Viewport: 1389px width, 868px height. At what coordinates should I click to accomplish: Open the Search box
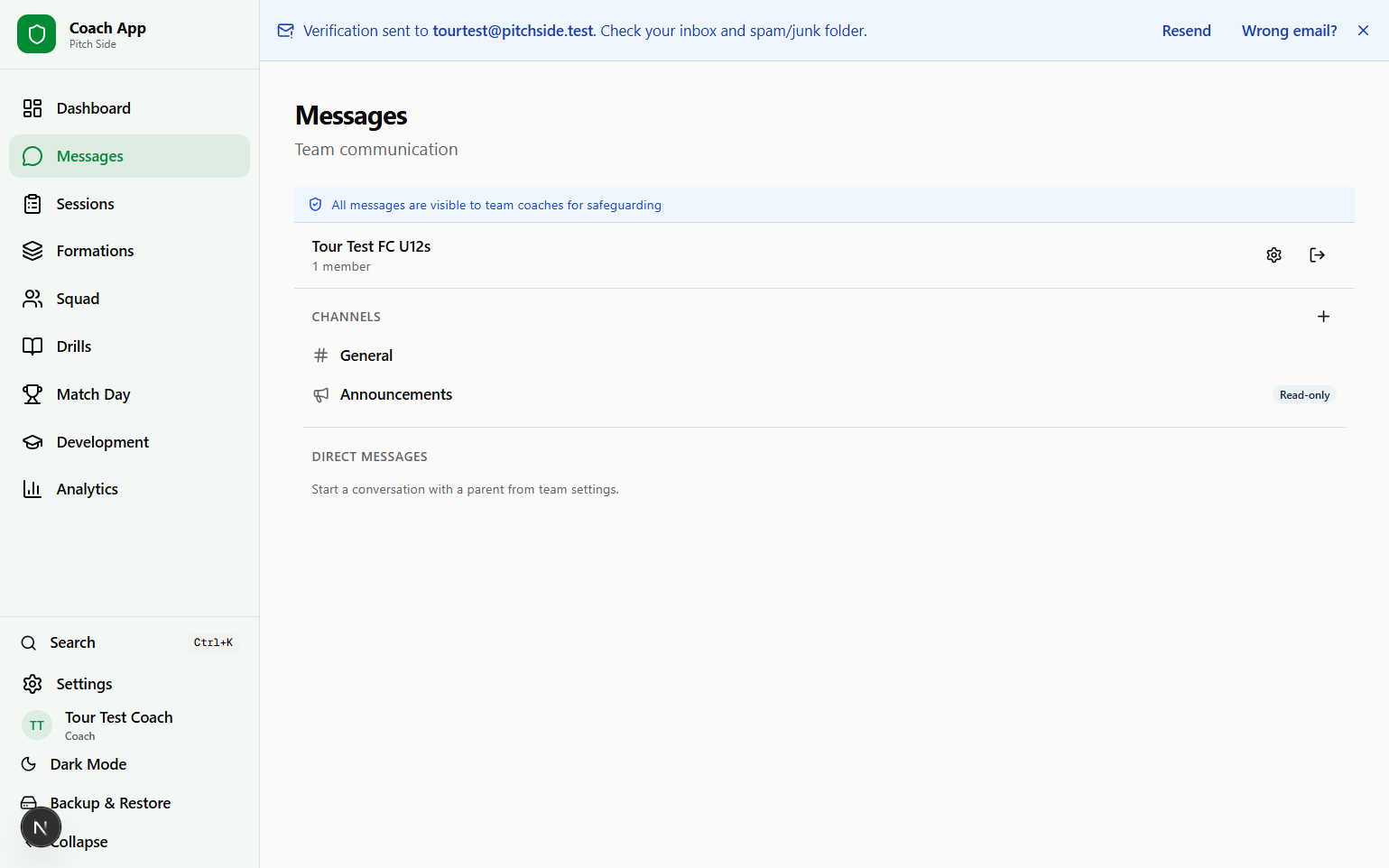pos(72,642)
